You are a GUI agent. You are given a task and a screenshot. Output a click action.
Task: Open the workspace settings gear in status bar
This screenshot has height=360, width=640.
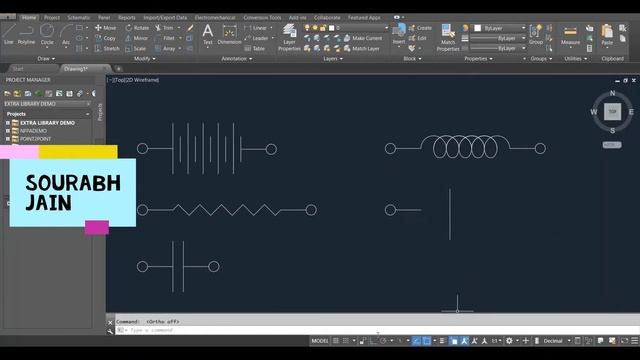pyautogui.click(x=509, y=340)
